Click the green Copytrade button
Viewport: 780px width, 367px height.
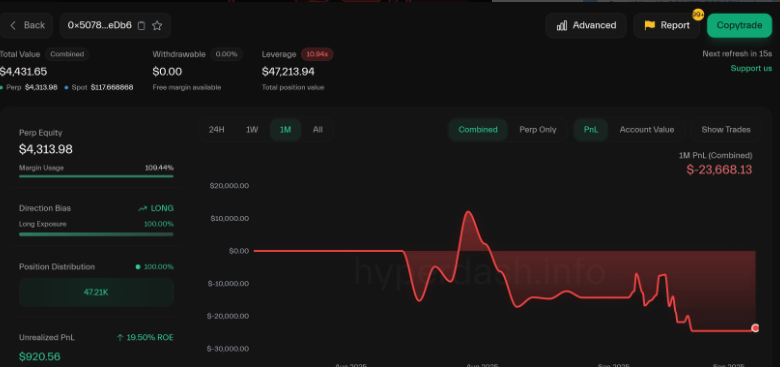[739, 25]
